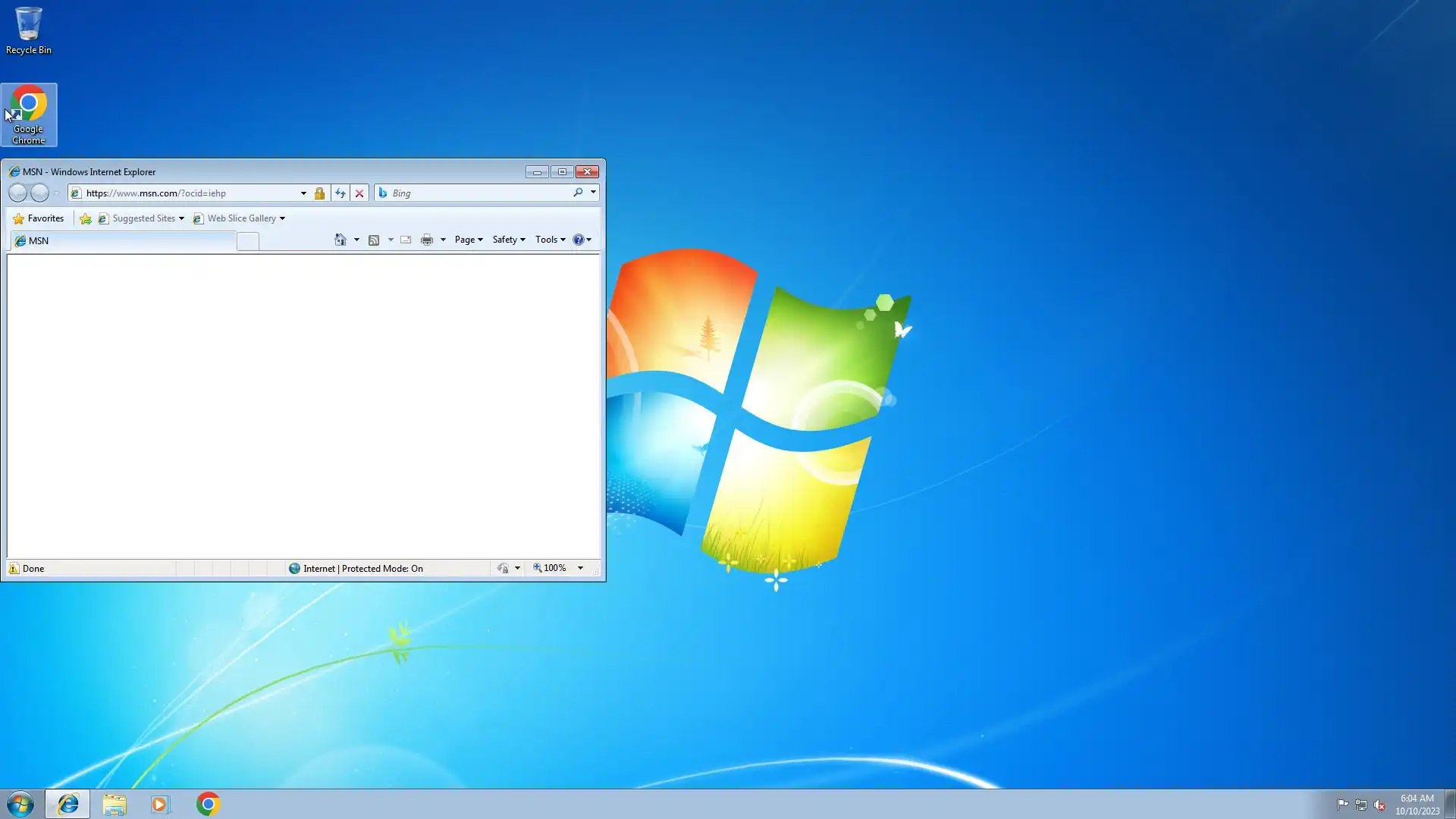
Task: Click the red Stop loading icon
Action: click(x=359, y=193)
